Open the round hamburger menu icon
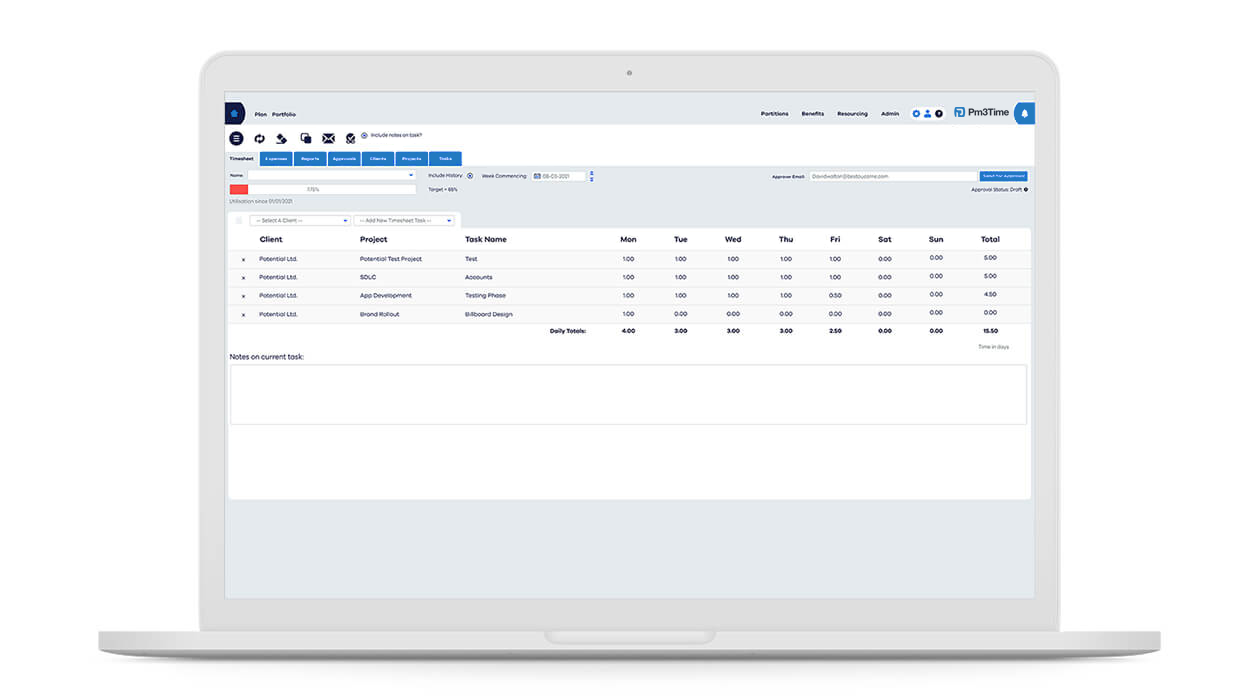 point(236,138)
